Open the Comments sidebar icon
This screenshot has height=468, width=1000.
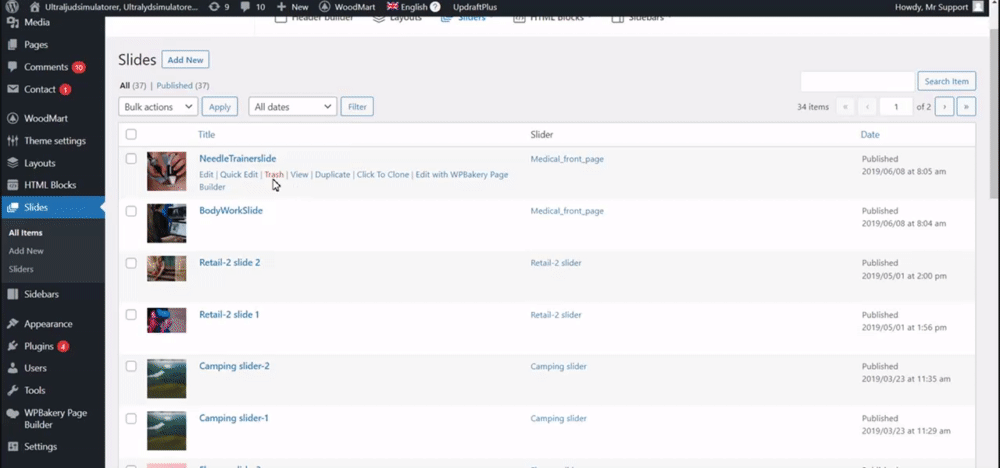coord(13,67)
